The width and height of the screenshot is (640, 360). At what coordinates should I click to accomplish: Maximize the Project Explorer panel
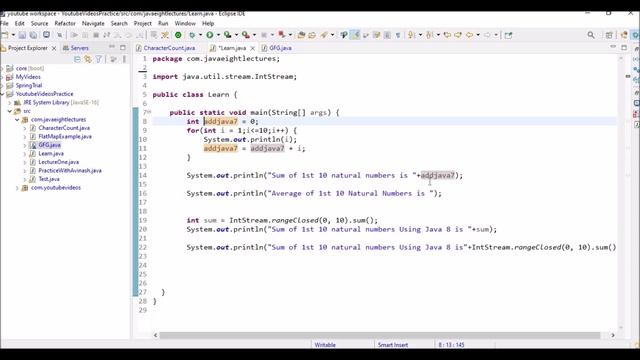coord(123,48)
